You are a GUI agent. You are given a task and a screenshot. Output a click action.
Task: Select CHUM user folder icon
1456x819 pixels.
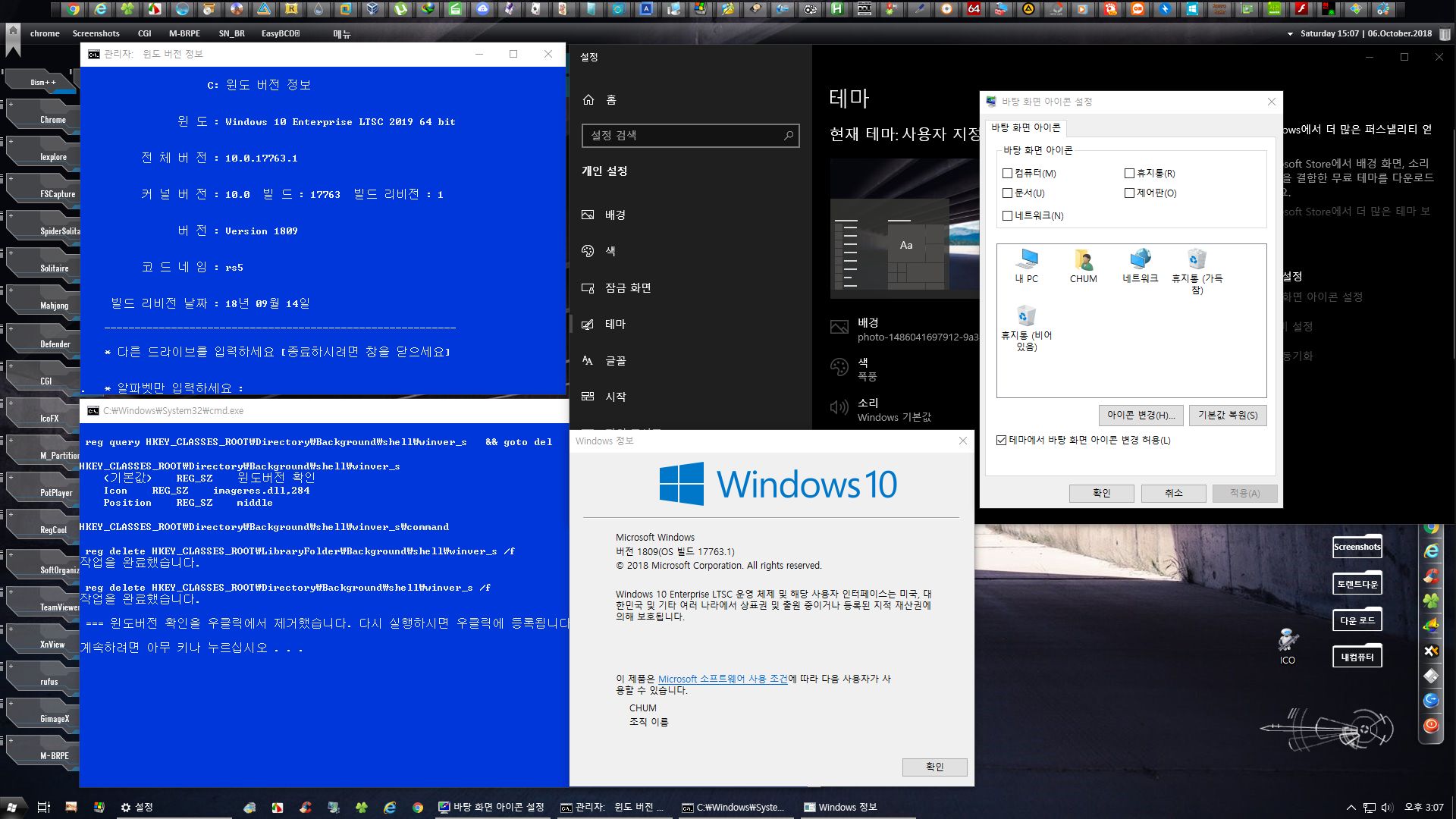click(x=1083, y=266)
